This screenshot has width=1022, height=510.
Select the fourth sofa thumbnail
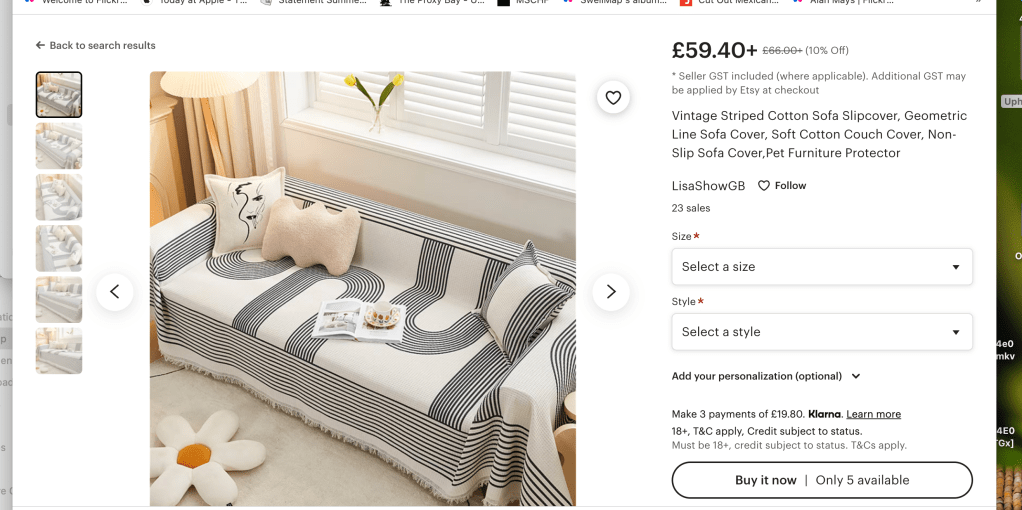(x=59, y=248)
